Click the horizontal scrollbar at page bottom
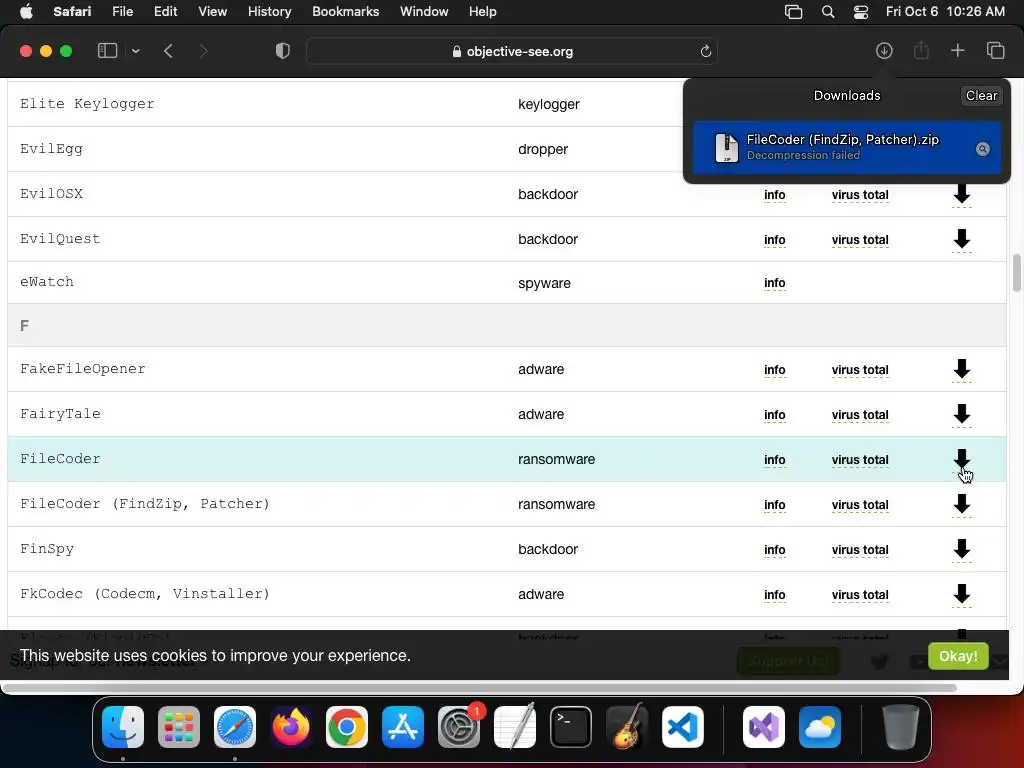Screen dimensions: 1024x768 point(481,688)
